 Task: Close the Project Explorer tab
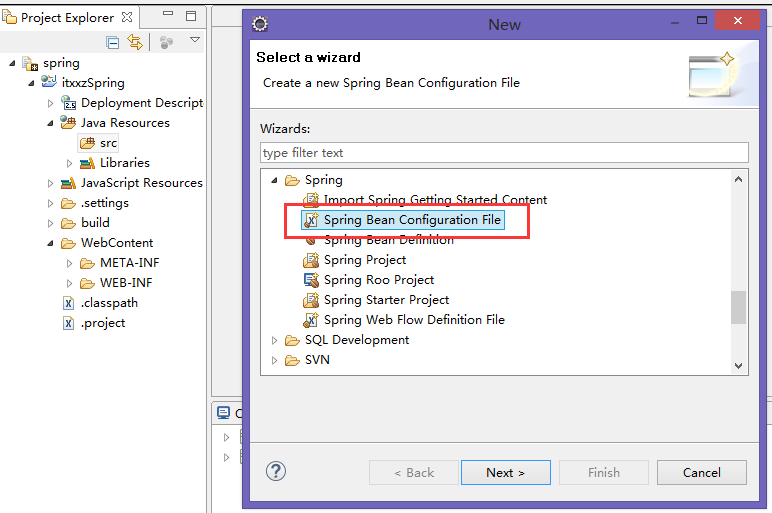[127, 17]
